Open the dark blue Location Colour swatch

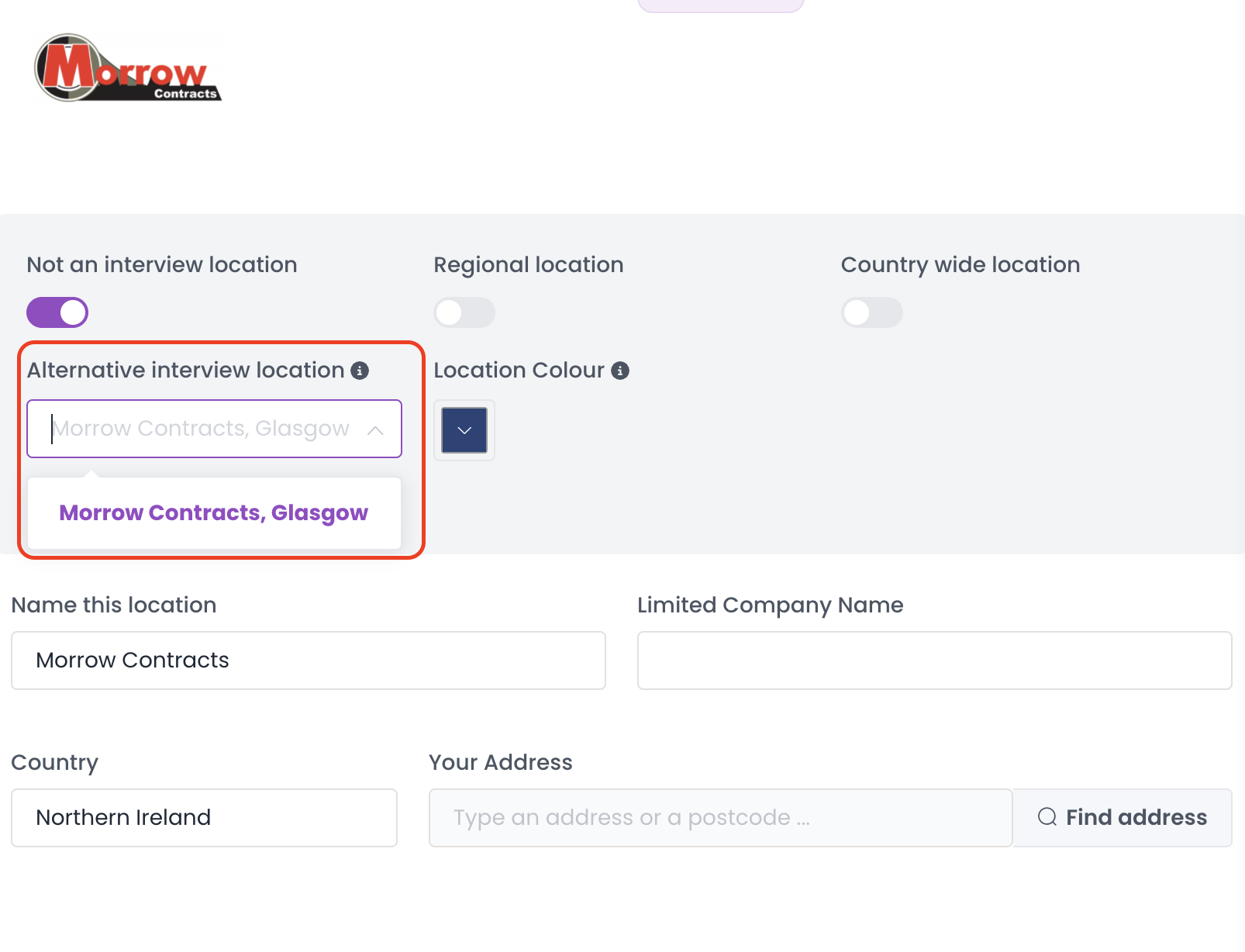click(x=464, y=430)
